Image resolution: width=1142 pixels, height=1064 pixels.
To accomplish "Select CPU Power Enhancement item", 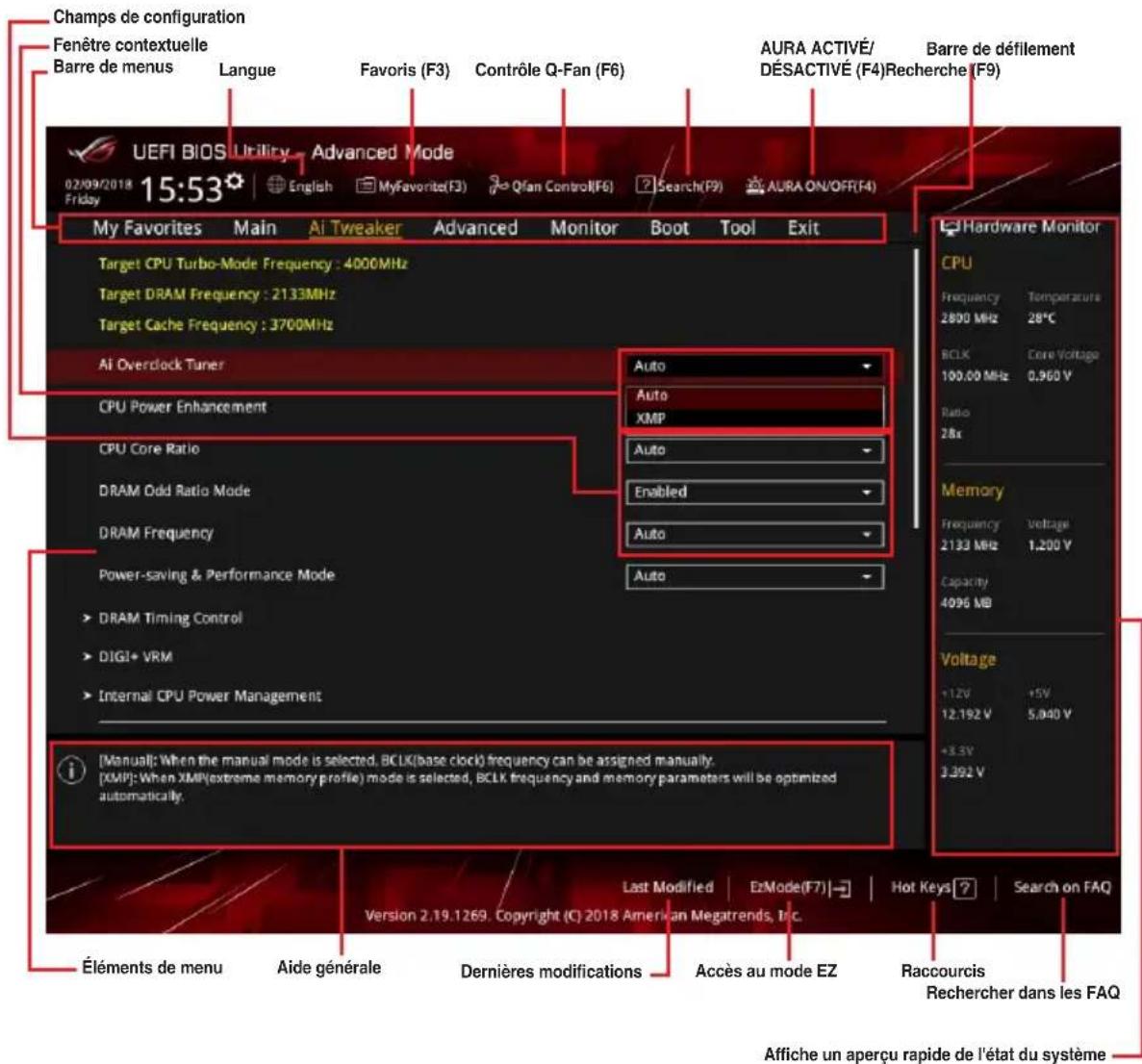I will pos(183,407).
